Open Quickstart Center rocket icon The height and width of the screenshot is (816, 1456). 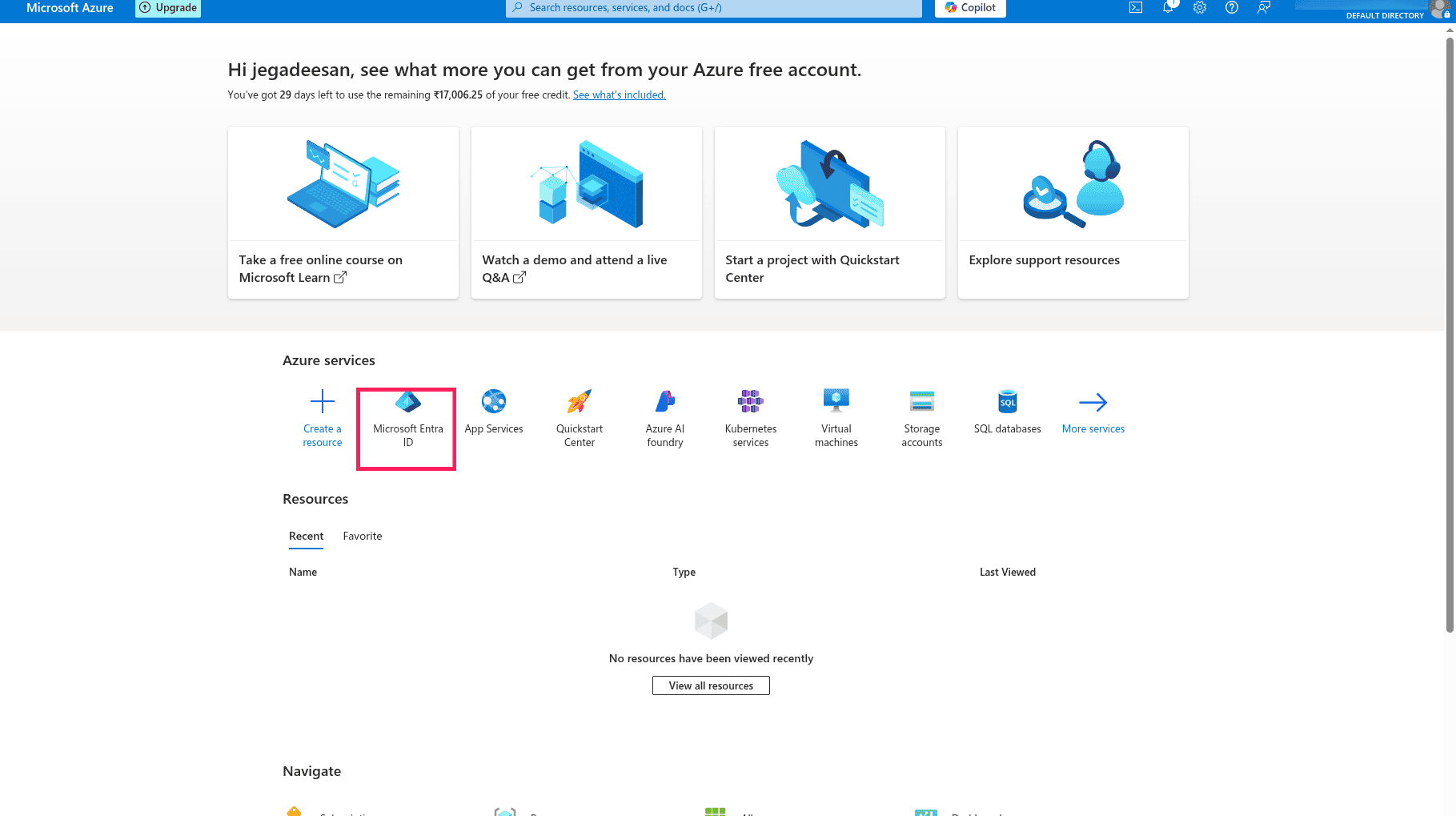(580, 401)
